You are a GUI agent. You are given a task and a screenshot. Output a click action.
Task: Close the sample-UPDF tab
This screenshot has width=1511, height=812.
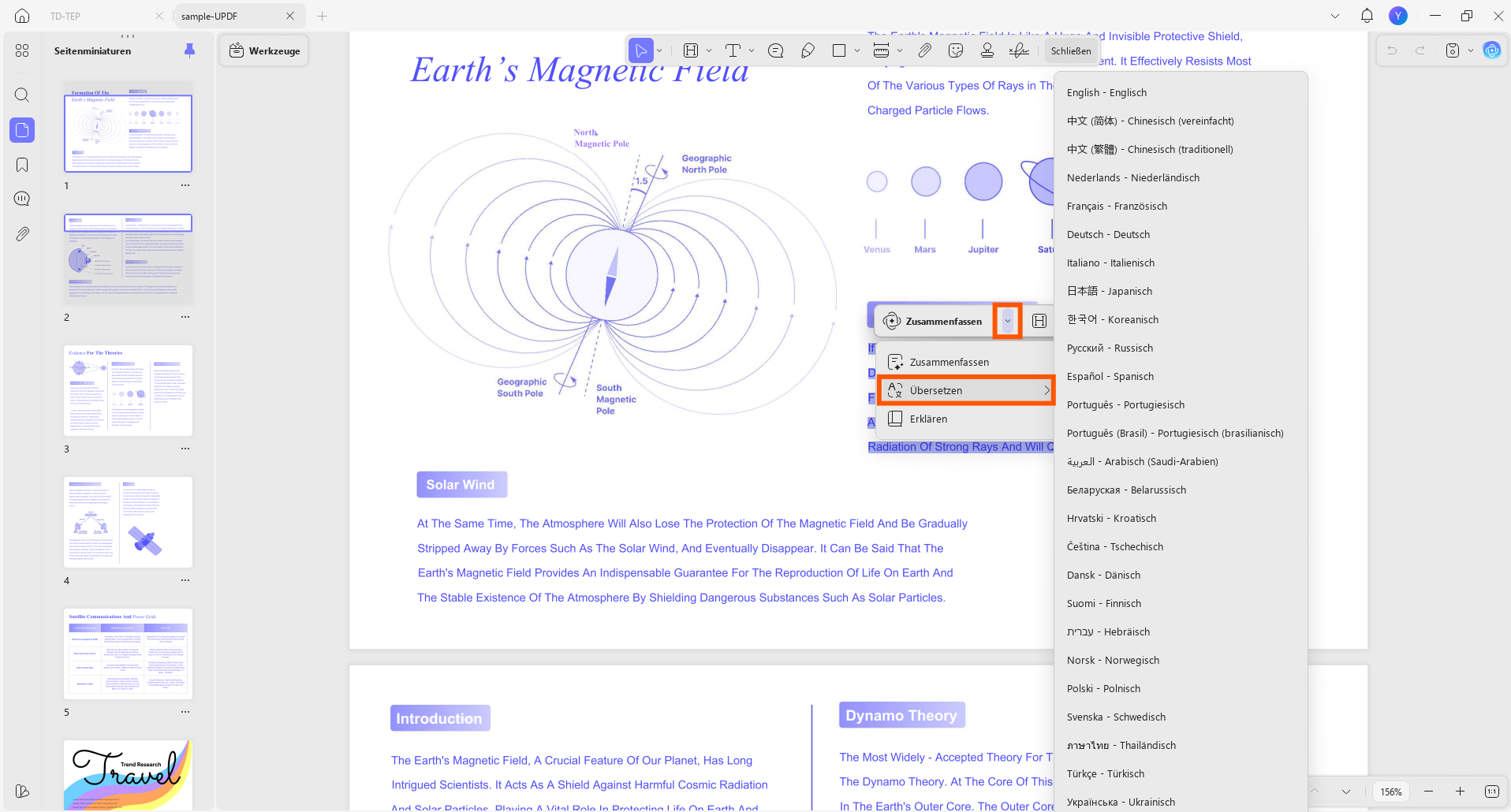(x=290, y=16)
